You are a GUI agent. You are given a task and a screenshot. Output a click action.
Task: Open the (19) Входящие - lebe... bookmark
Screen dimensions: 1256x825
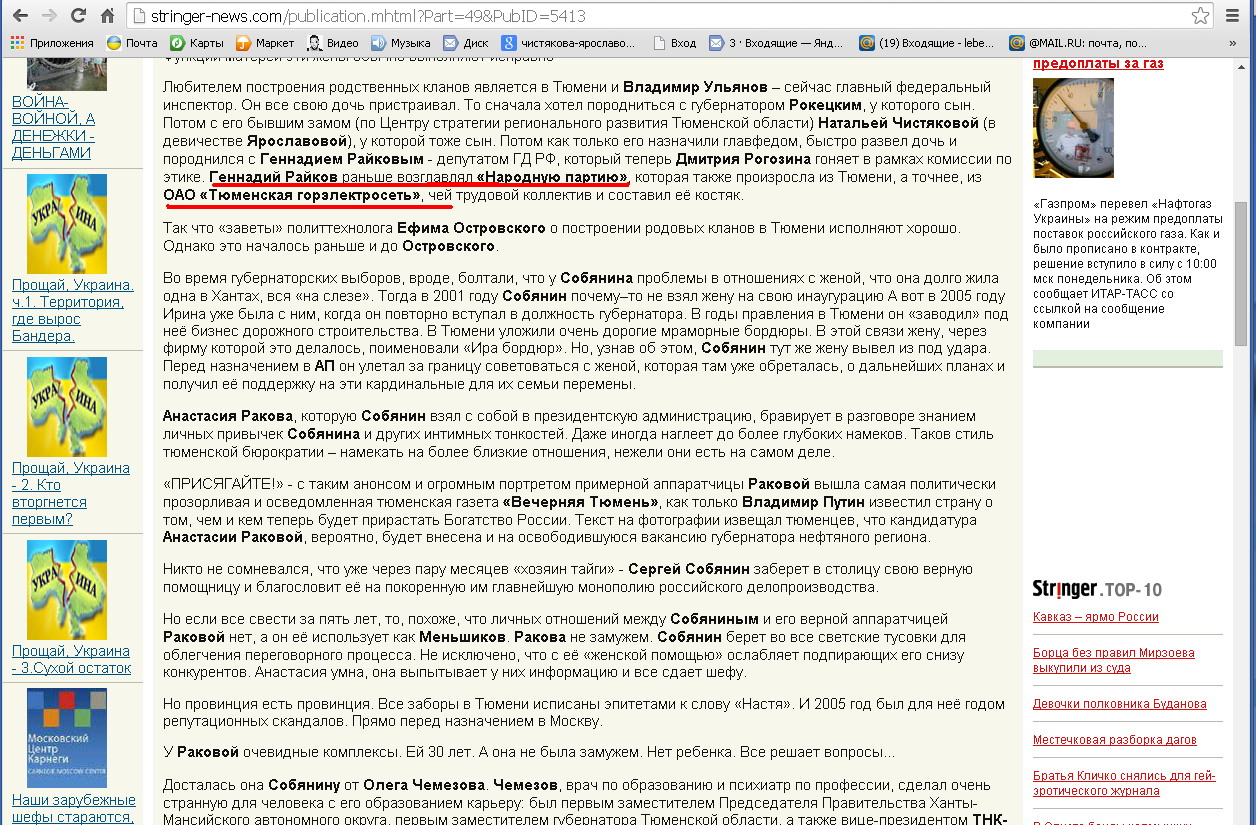[927, 43]
